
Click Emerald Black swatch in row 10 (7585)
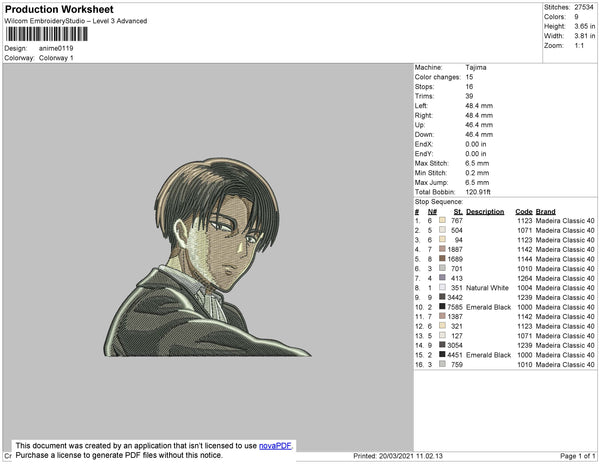tap(442, 306)
